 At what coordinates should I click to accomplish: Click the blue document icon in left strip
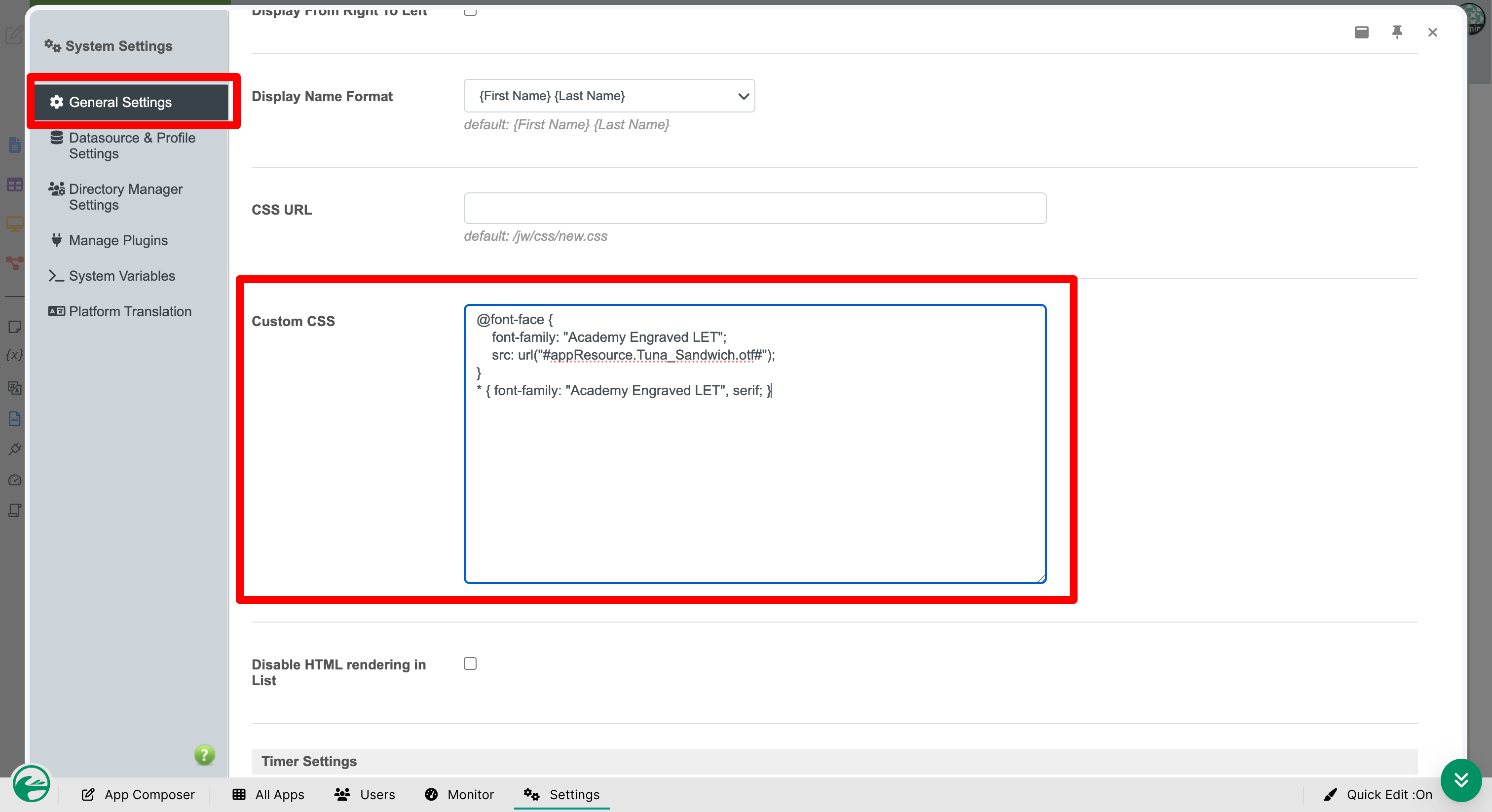tap(14, 145)
